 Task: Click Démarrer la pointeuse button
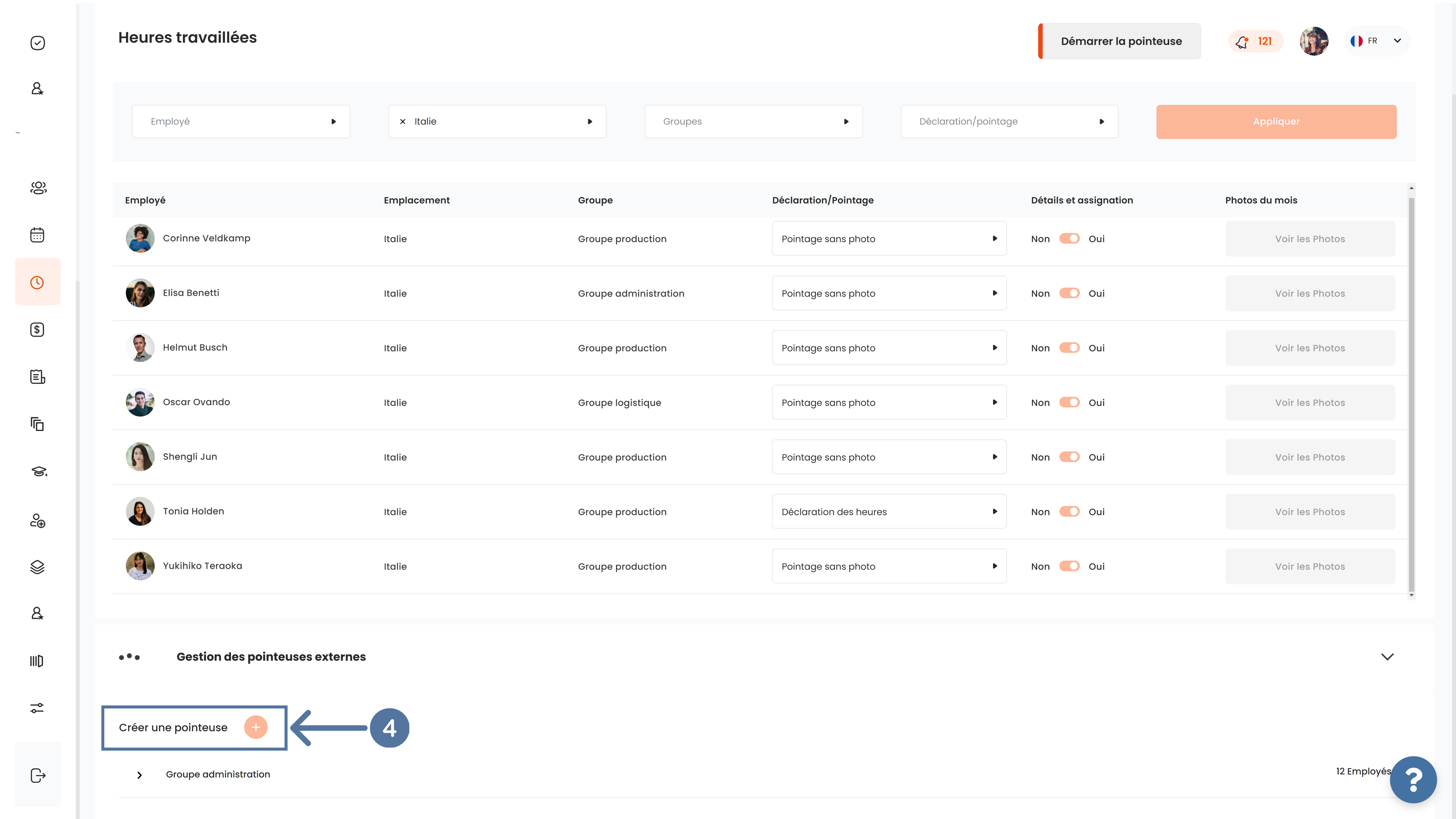pos(1119,41)
